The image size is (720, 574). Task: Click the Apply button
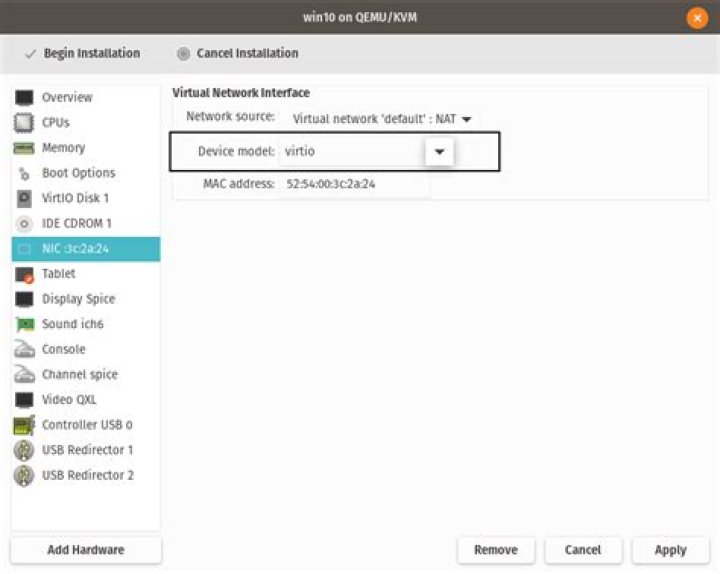pyautogui.click(x=670, y=550)
